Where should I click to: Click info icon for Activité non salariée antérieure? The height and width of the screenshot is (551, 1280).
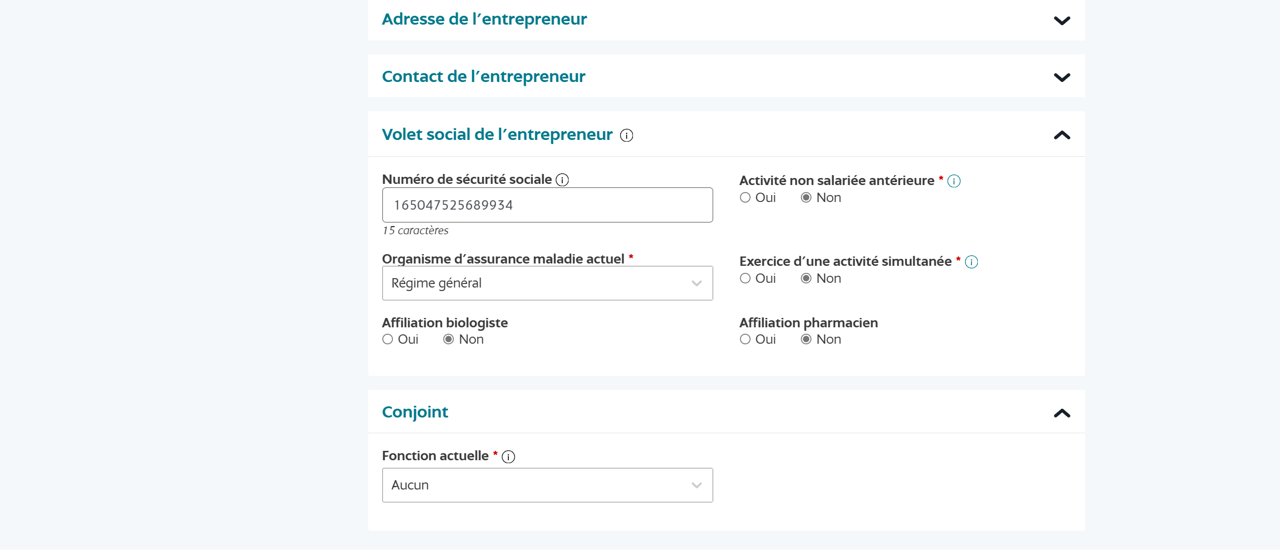pos(954,181)
